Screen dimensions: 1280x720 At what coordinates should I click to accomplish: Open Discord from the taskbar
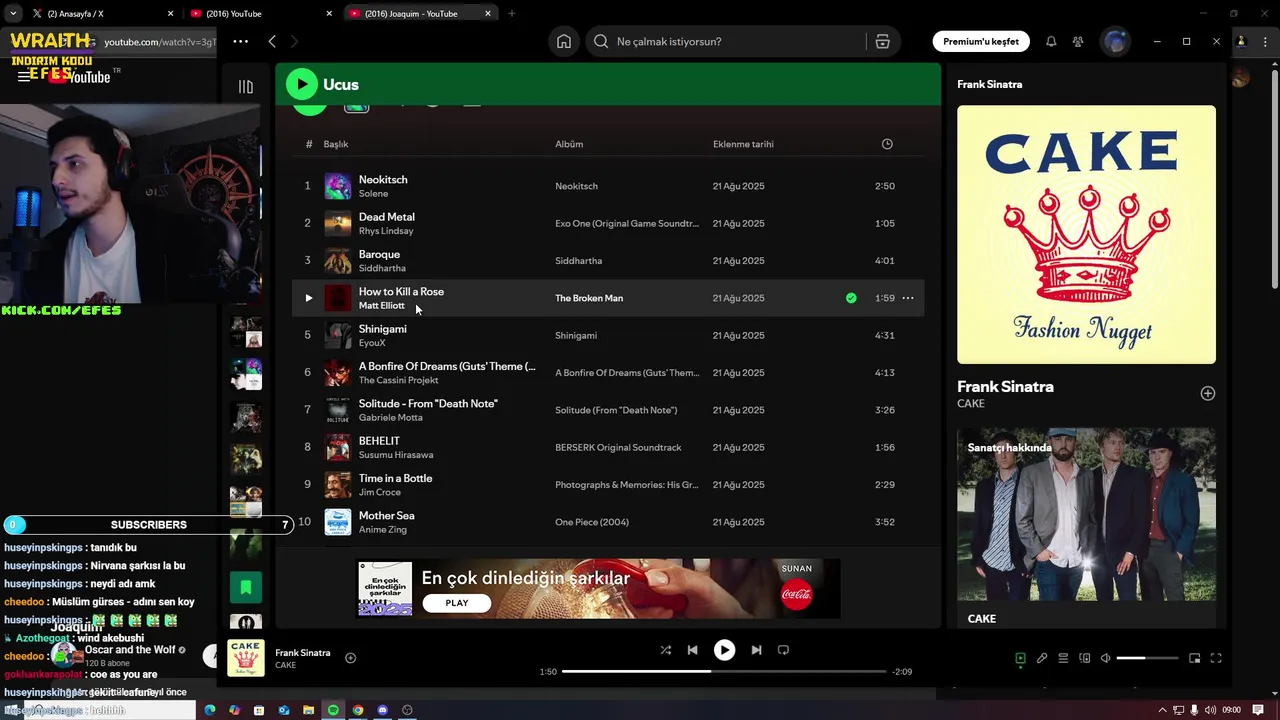click(383, 710)
